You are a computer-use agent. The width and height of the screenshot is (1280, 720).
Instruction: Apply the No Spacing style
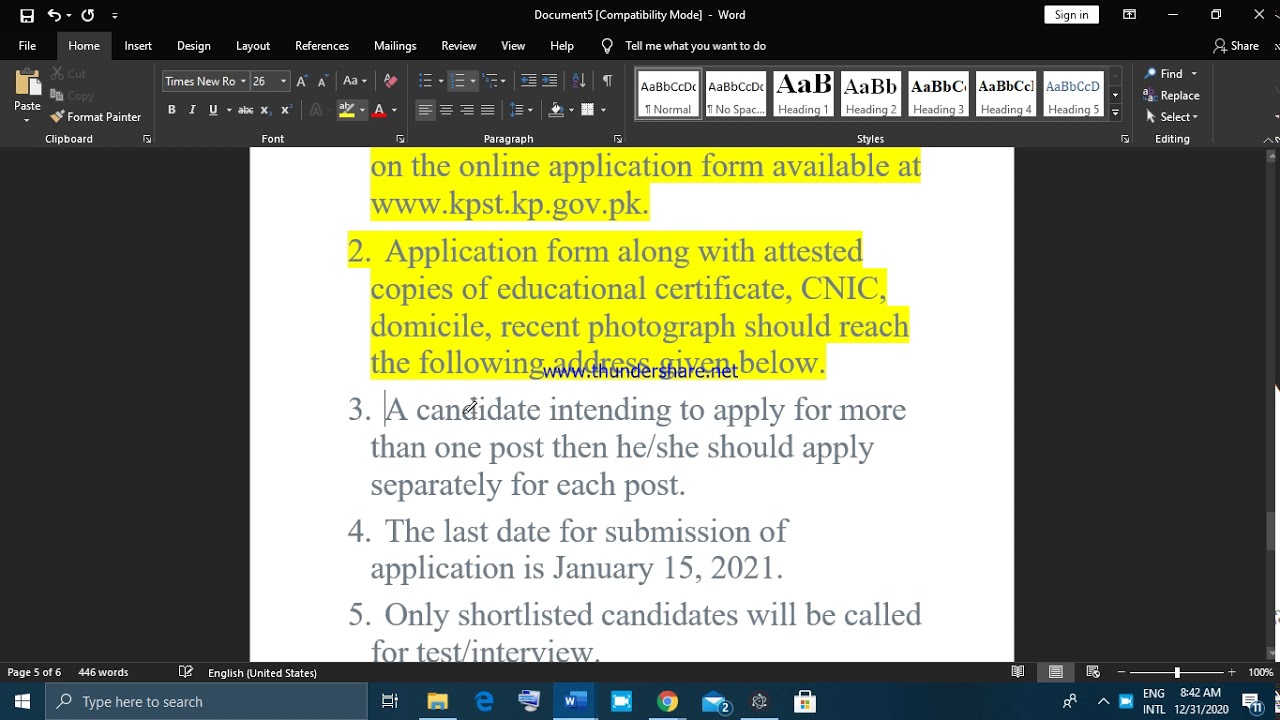[735, 94]
